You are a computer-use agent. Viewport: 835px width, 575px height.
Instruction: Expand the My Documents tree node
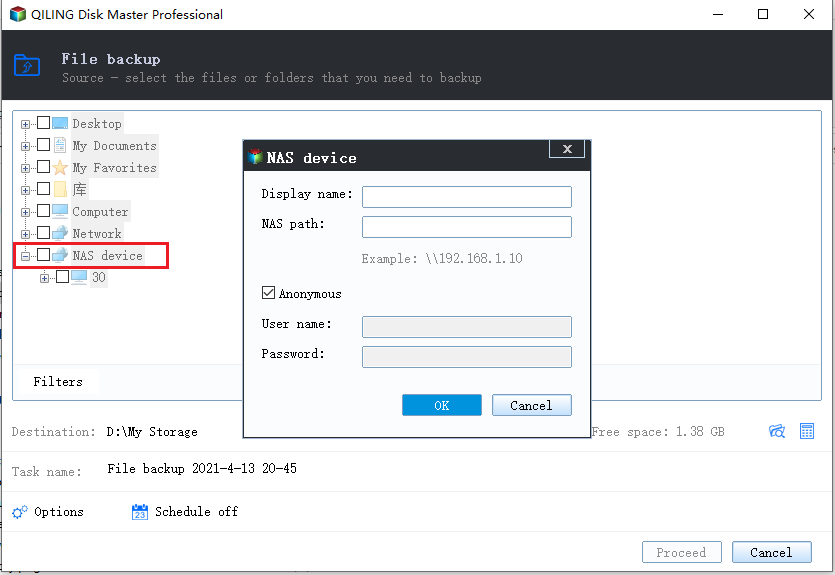(25, 146)
